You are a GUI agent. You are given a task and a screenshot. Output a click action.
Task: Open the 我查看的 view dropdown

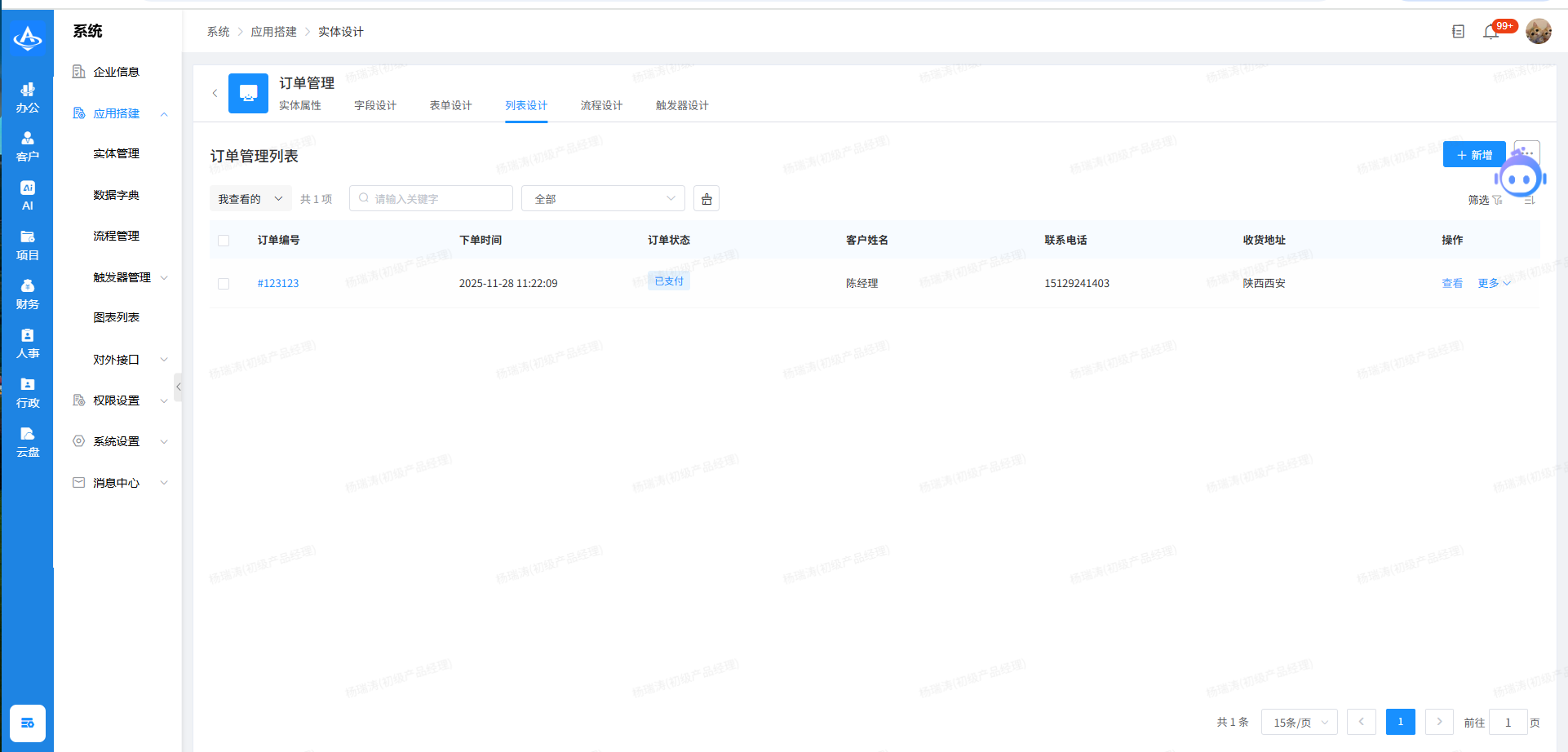[x=250, y=199]
